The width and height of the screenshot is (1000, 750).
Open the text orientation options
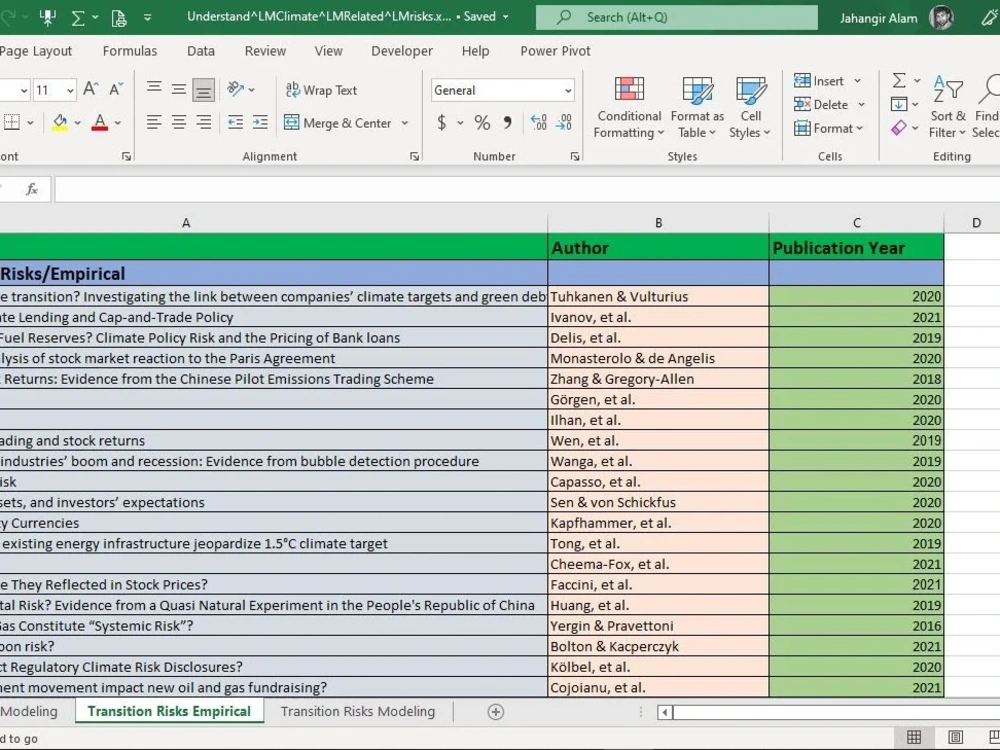tap(241, 89)
